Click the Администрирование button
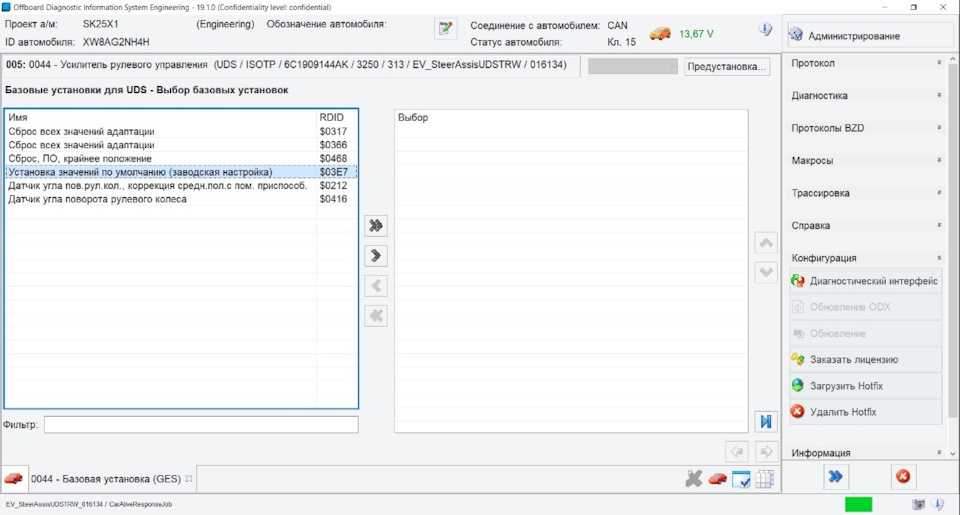 [x=871, y=36]
